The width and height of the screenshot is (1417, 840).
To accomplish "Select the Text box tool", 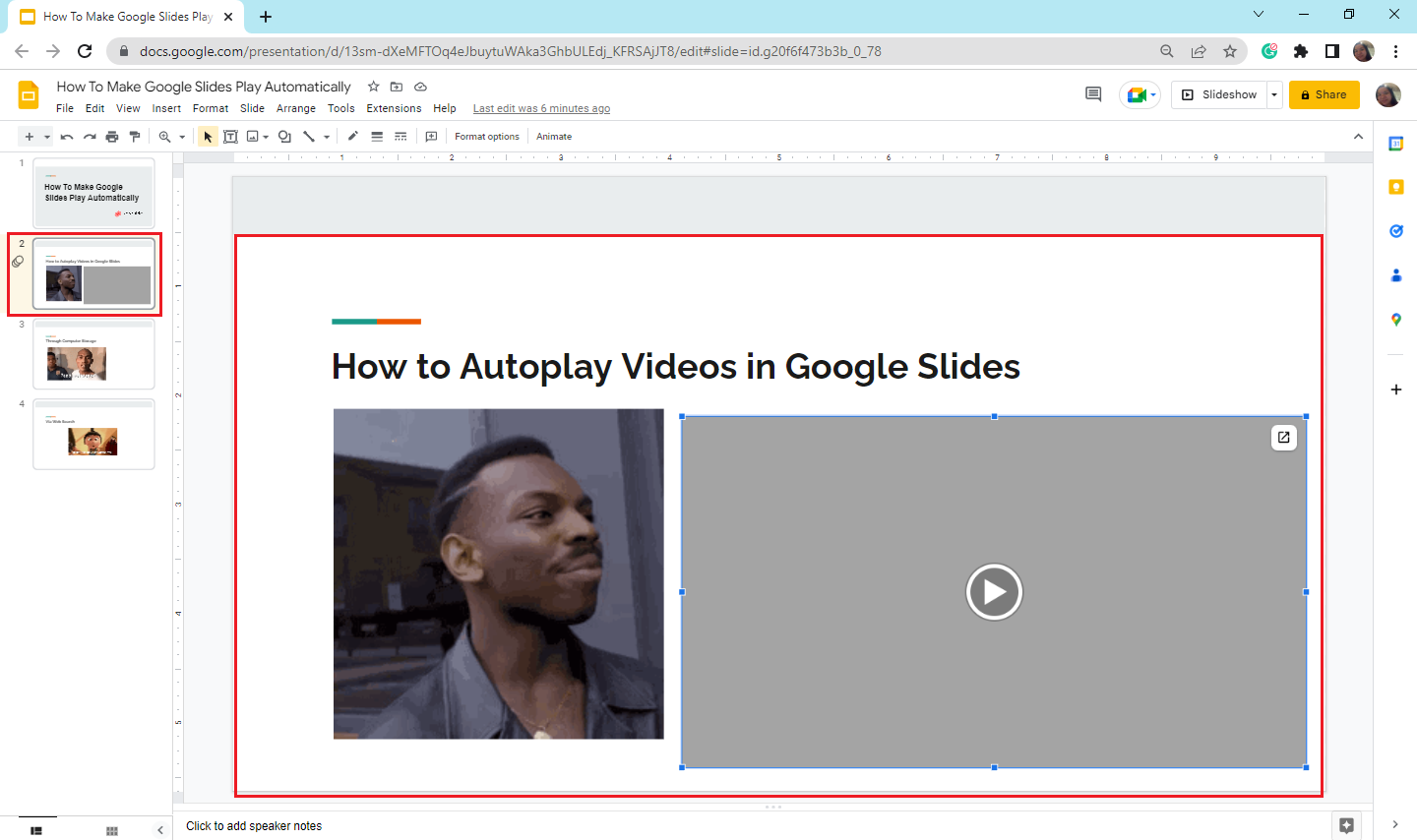I will pos(230,136).
